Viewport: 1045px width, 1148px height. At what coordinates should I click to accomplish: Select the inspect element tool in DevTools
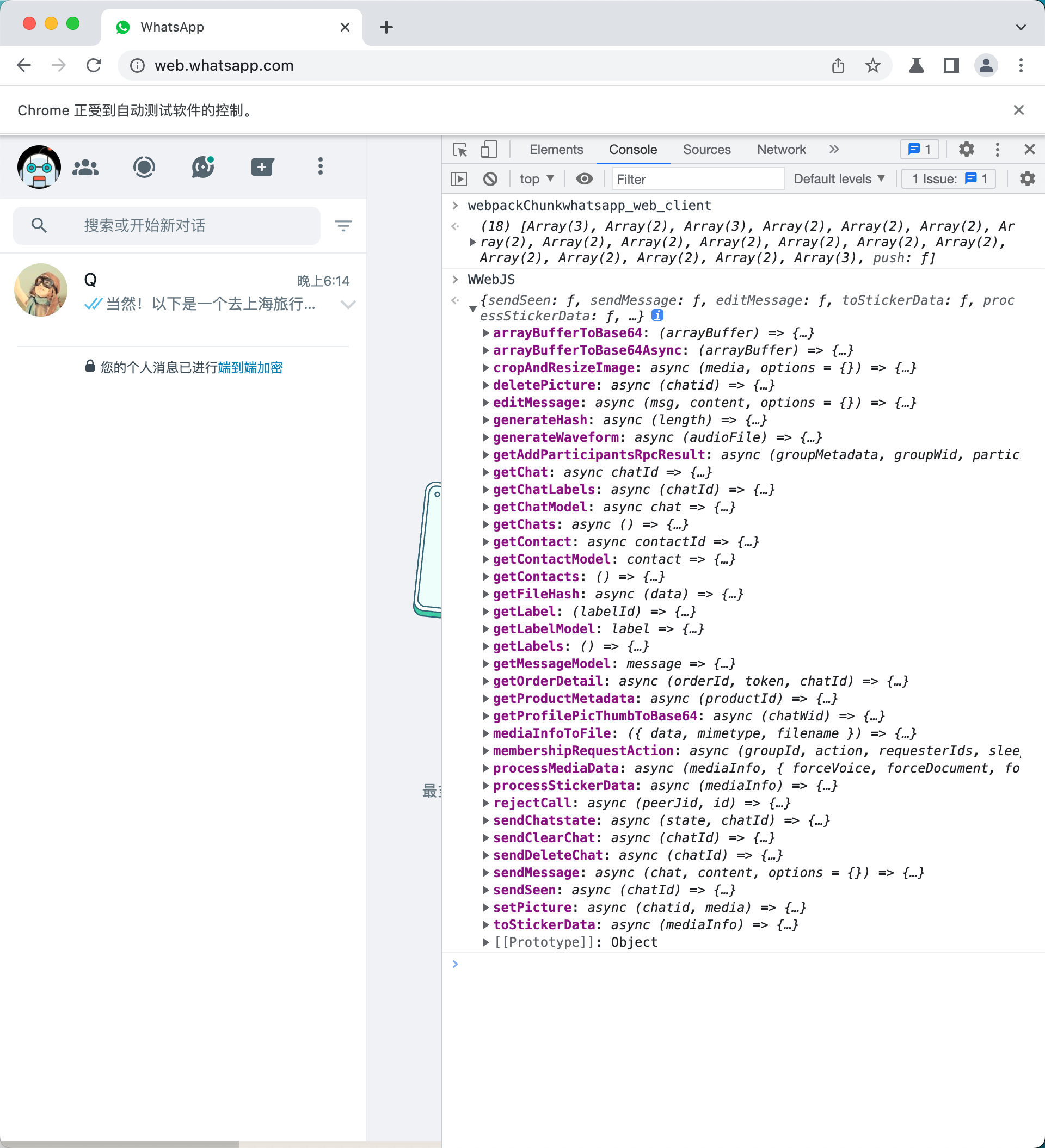click(x=460, y=150)
